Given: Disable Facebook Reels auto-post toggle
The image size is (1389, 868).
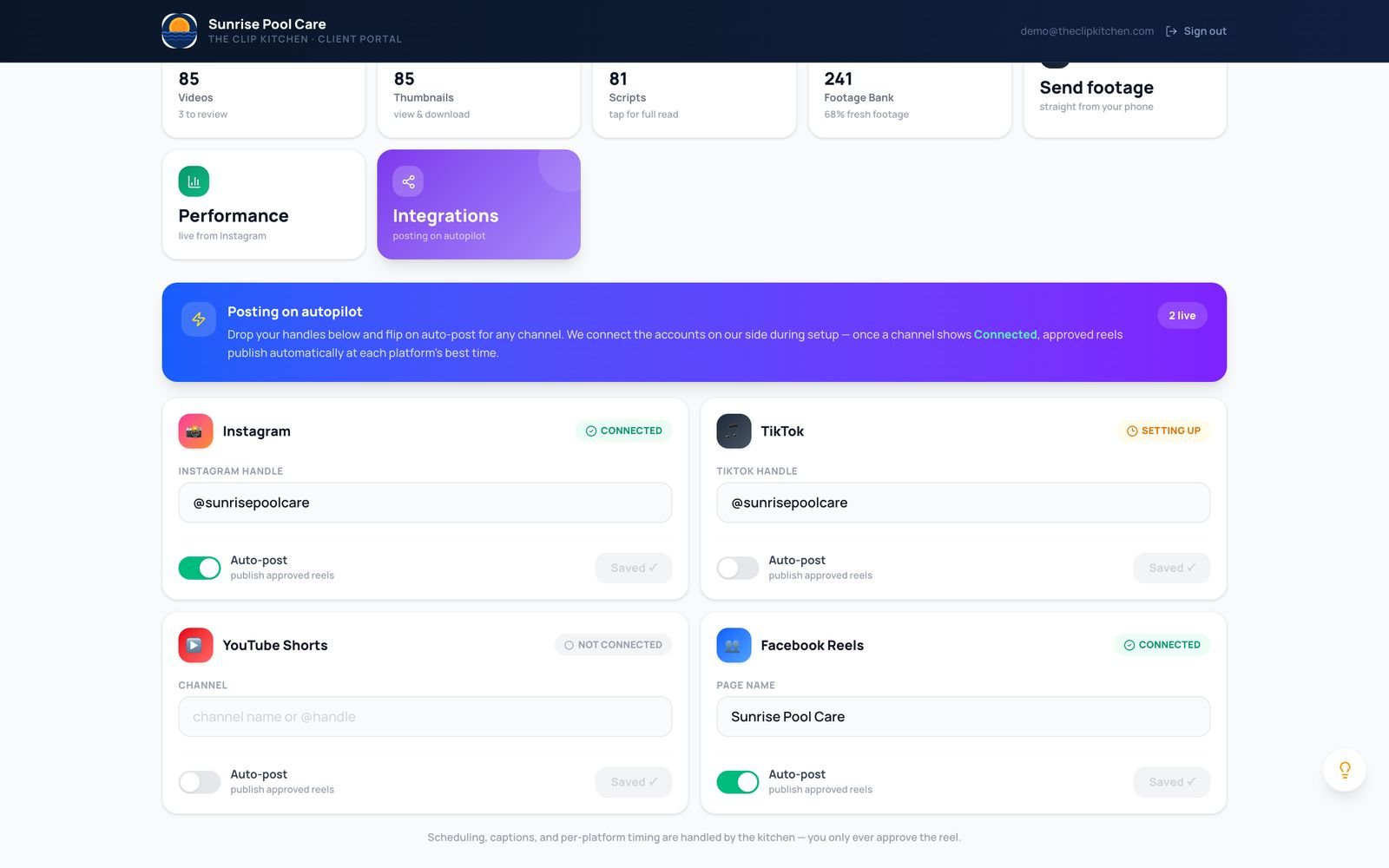Looking at the screenshot, I should [738, 782].
